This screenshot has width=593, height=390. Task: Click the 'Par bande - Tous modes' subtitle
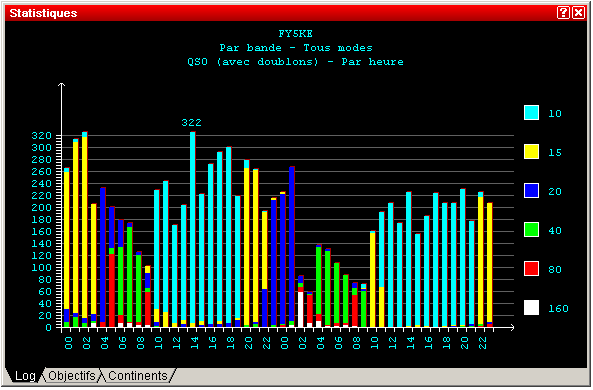click(296, 48)
